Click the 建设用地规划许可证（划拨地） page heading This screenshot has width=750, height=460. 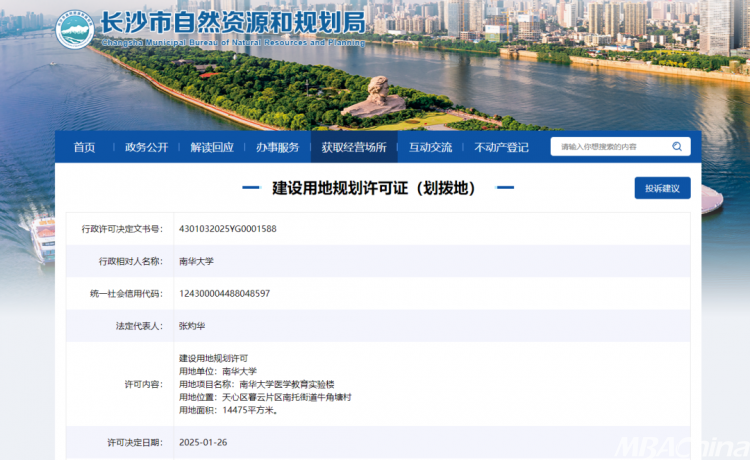click(x=374, y=188)
